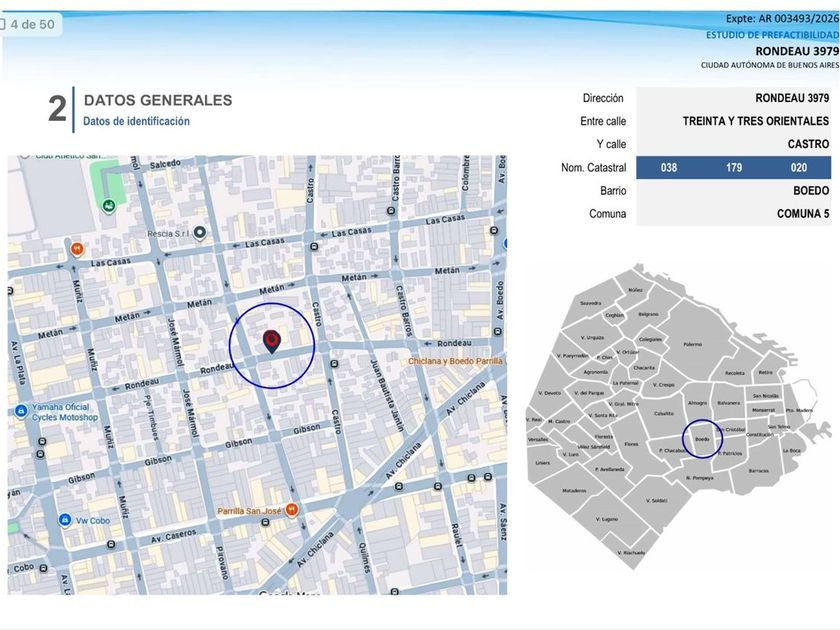Select the 'Pirovano' street label
Screen dimensions: 840x630
(222, 562)
